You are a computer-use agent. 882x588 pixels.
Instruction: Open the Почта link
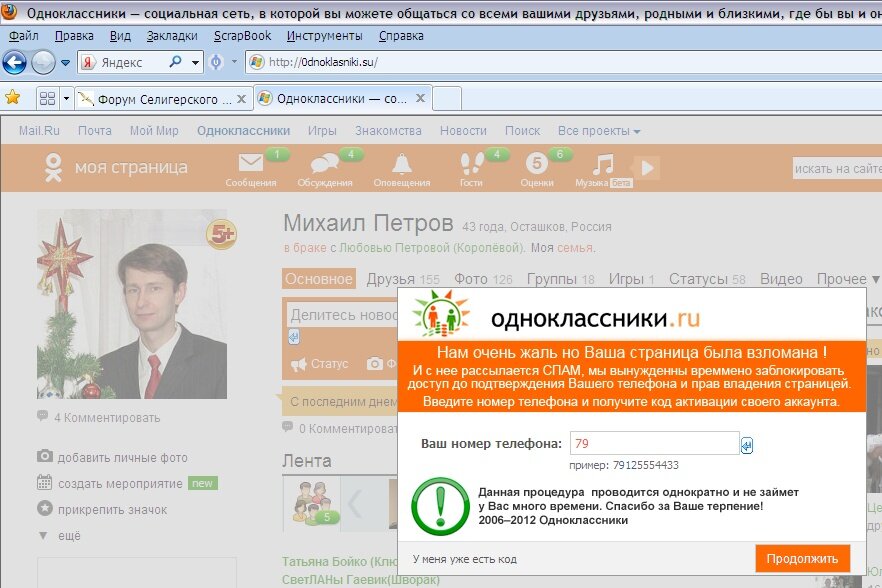click(x=94, y=131)
